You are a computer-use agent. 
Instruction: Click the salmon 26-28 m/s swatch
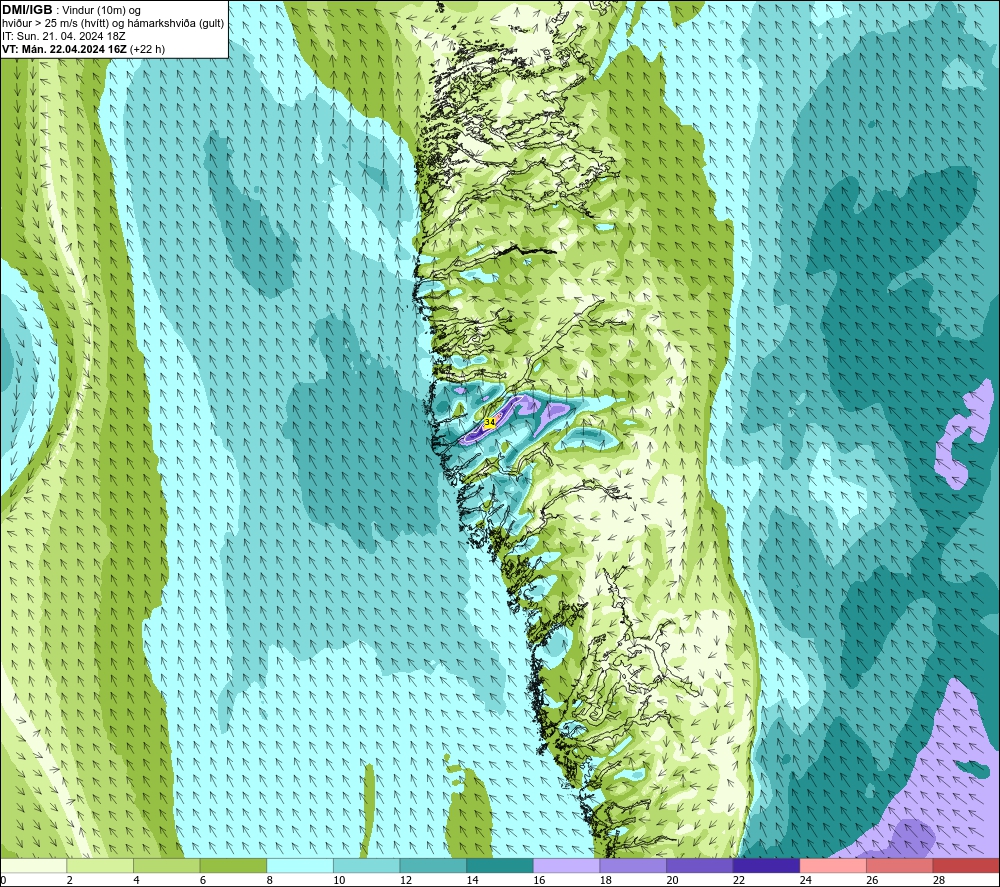click(x=900, y=865)
